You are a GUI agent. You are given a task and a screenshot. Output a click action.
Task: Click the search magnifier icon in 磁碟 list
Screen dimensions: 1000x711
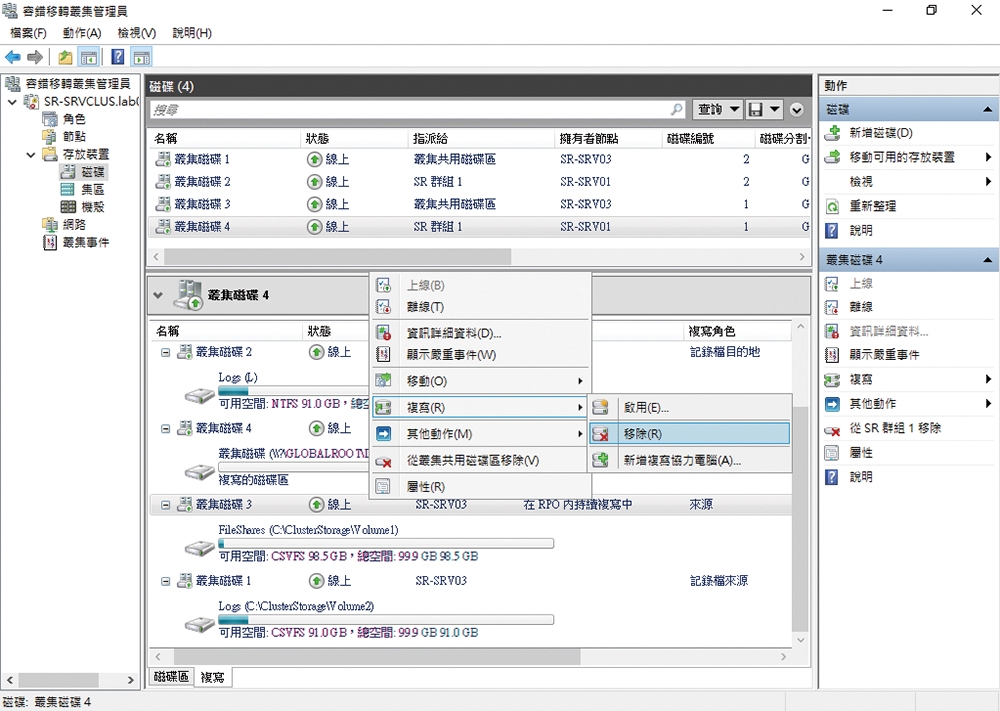click(x=676, y=110)
